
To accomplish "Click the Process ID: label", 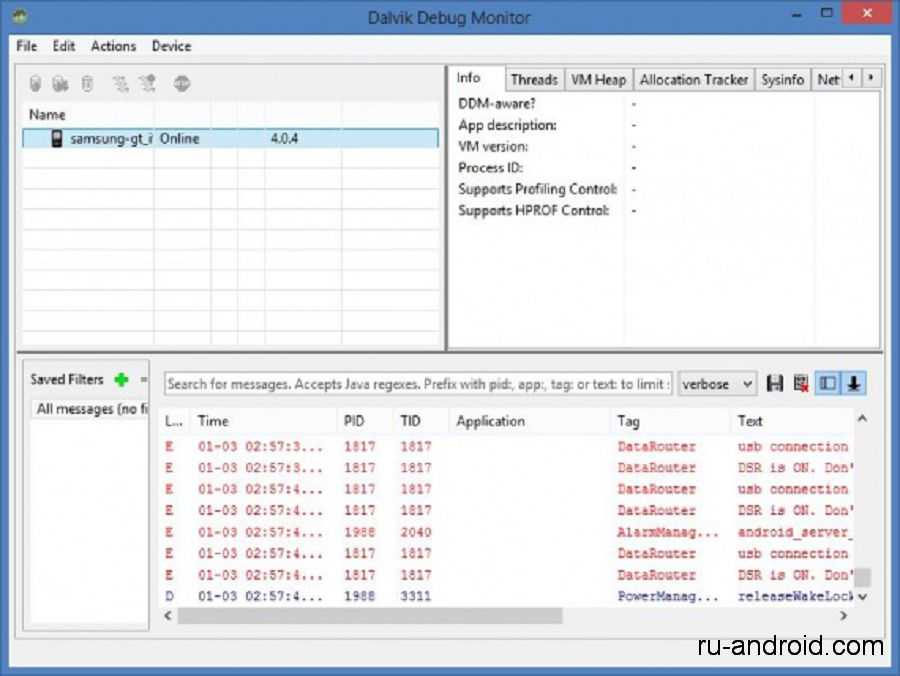I will pos(490,168).
